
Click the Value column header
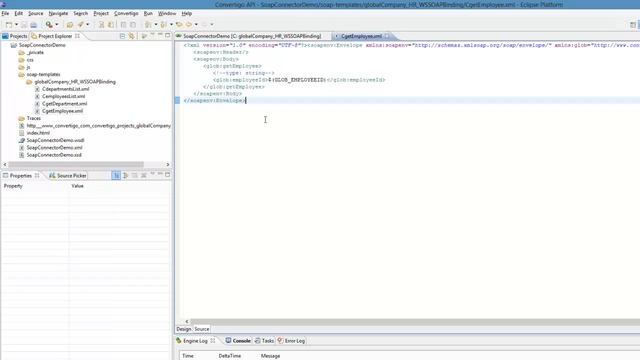pos(77,186)
